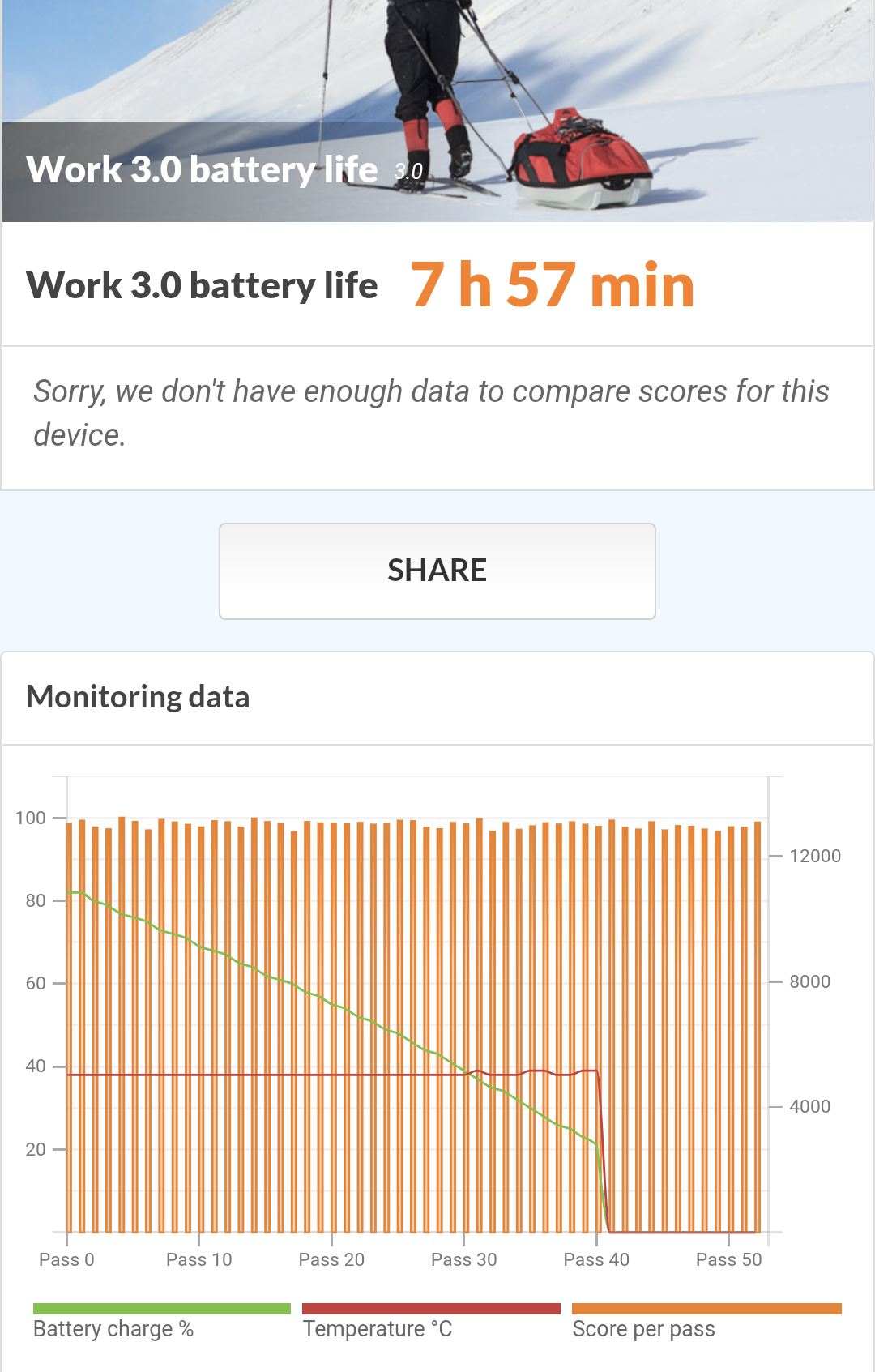The height and width of the screenshot is (1372, 875).
Task: Click the Pass 0 axis marker
Action: coord(66,1259)
